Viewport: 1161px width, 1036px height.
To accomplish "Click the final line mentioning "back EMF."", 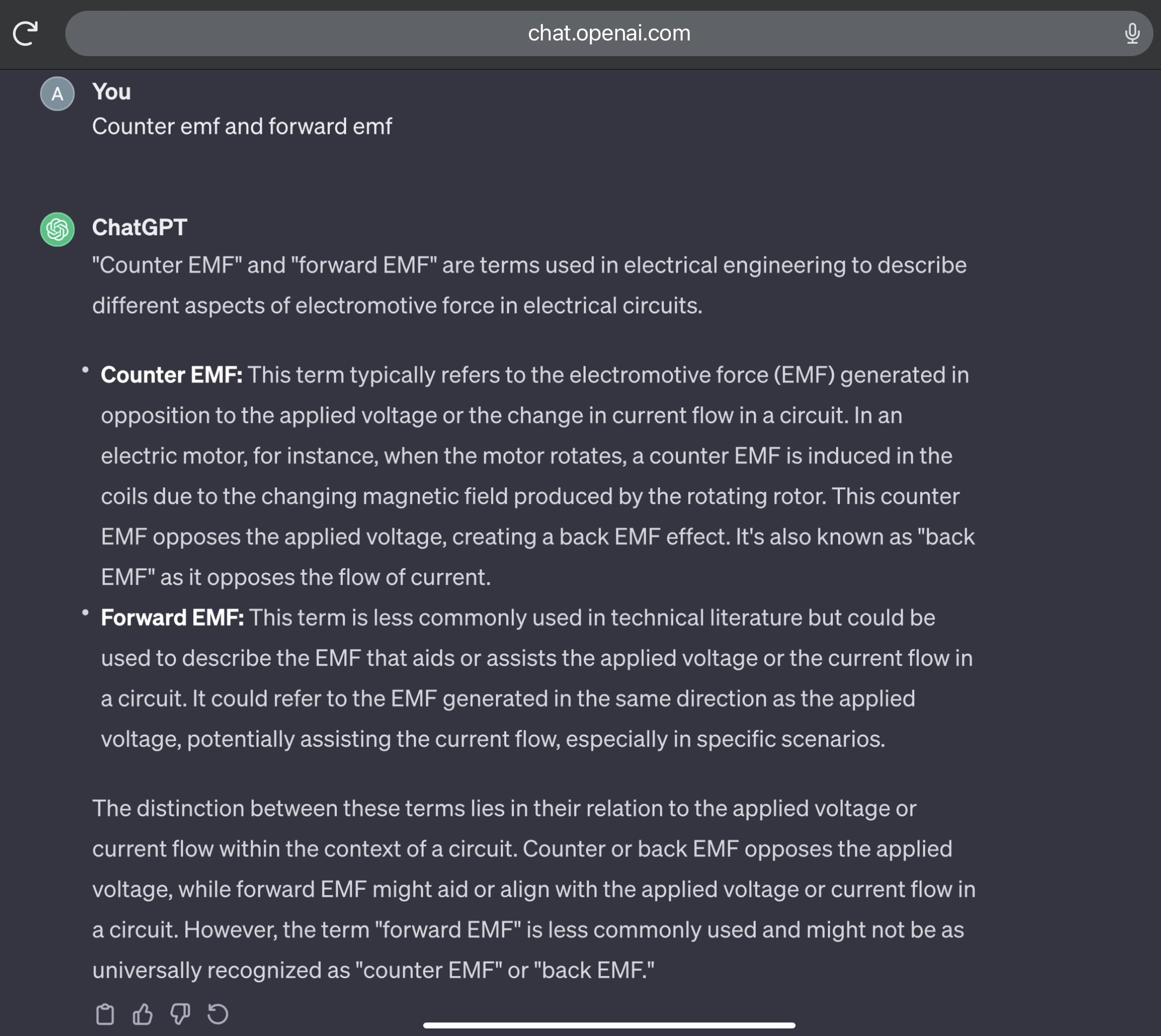I will tap(374, 970).
